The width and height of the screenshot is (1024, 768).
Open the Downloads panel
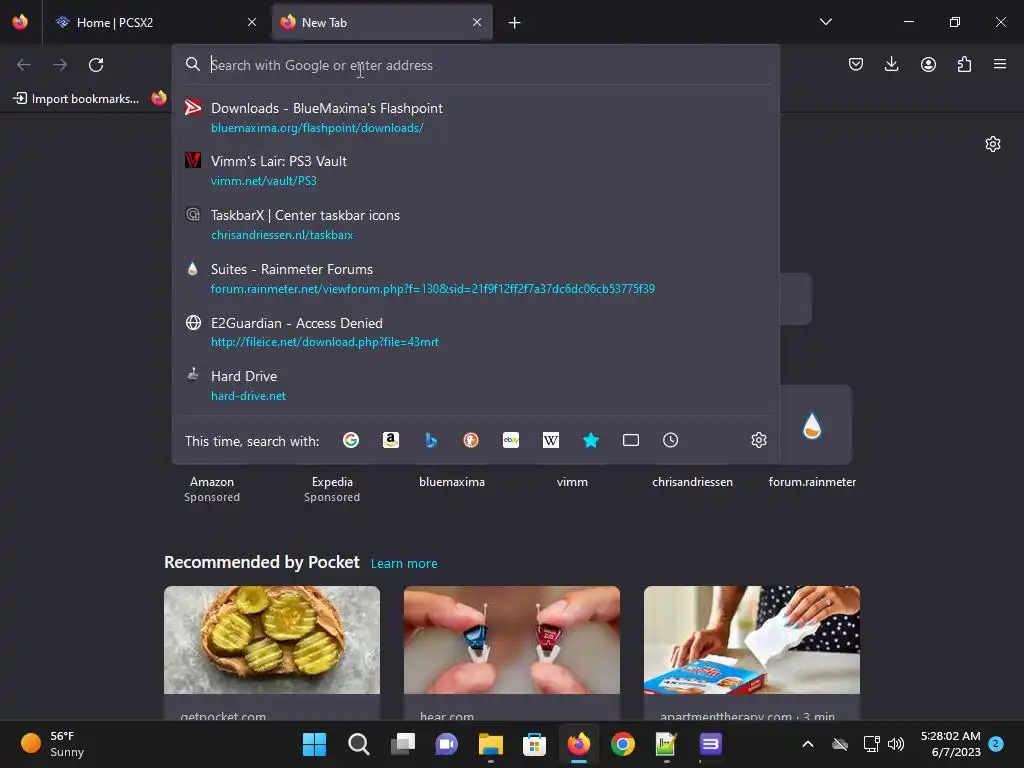coord(891,64)
